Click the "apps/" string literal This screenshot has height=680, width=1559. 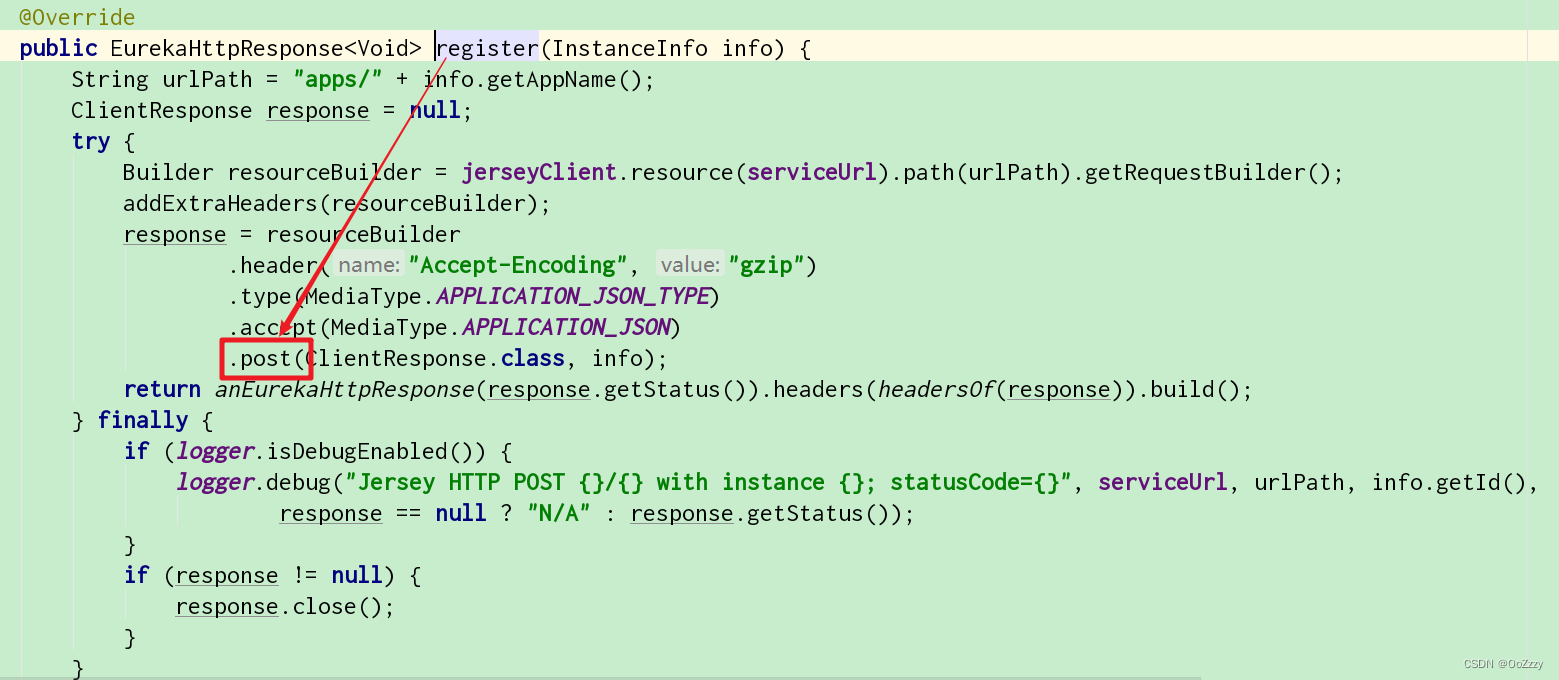(x=338, y=79)
